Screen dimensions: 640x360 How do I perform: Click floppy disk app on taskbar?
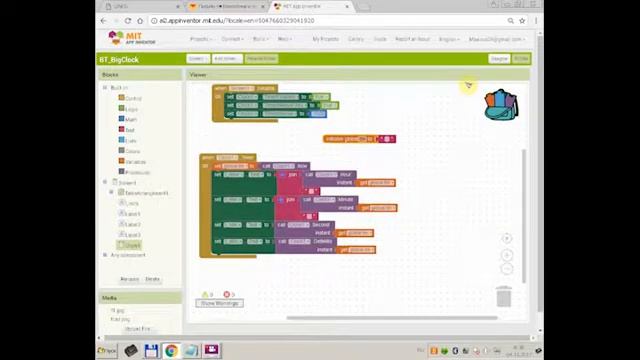point(151,351)
